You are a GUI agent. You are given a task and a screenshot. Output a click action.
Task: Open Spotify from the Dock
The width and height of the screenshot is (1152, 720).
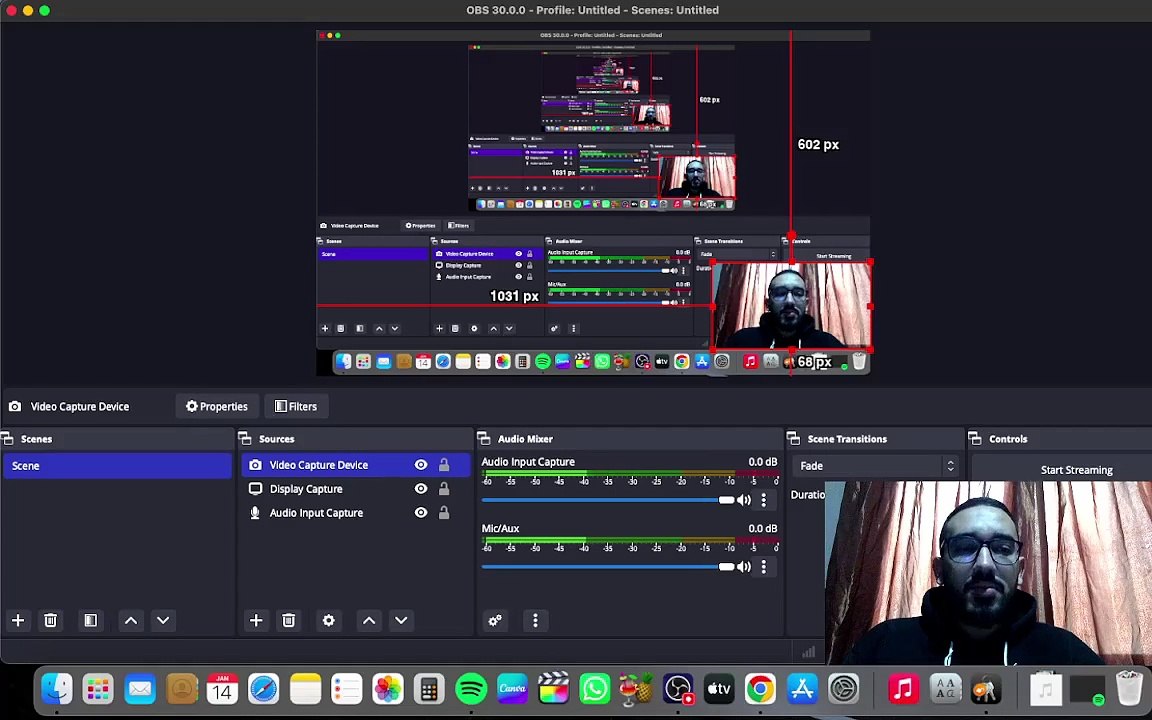(471, 689)
